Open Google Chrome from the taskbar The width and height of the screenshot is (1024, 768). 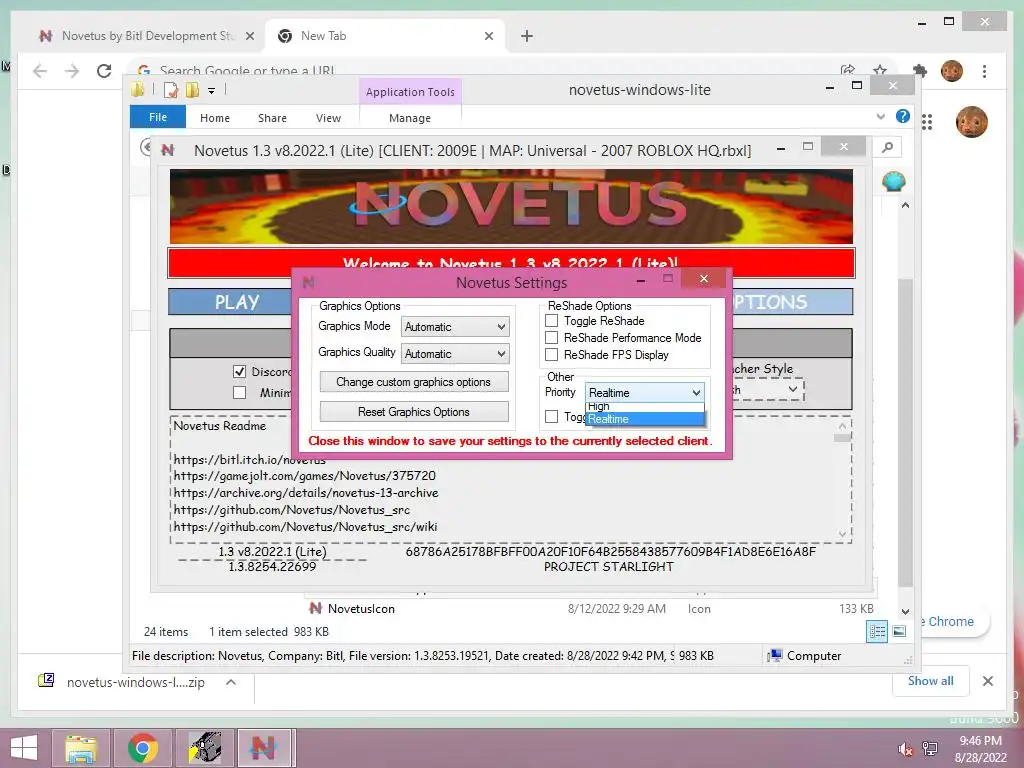coord(142,748)
